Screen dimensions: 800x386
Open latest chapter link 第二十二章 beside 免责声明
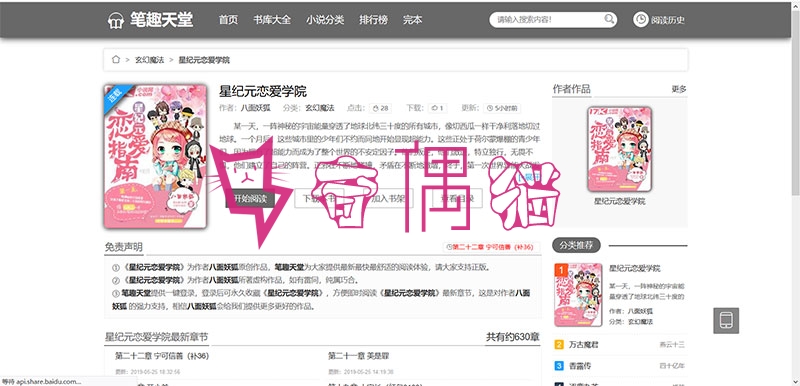(x=490, y=247)
